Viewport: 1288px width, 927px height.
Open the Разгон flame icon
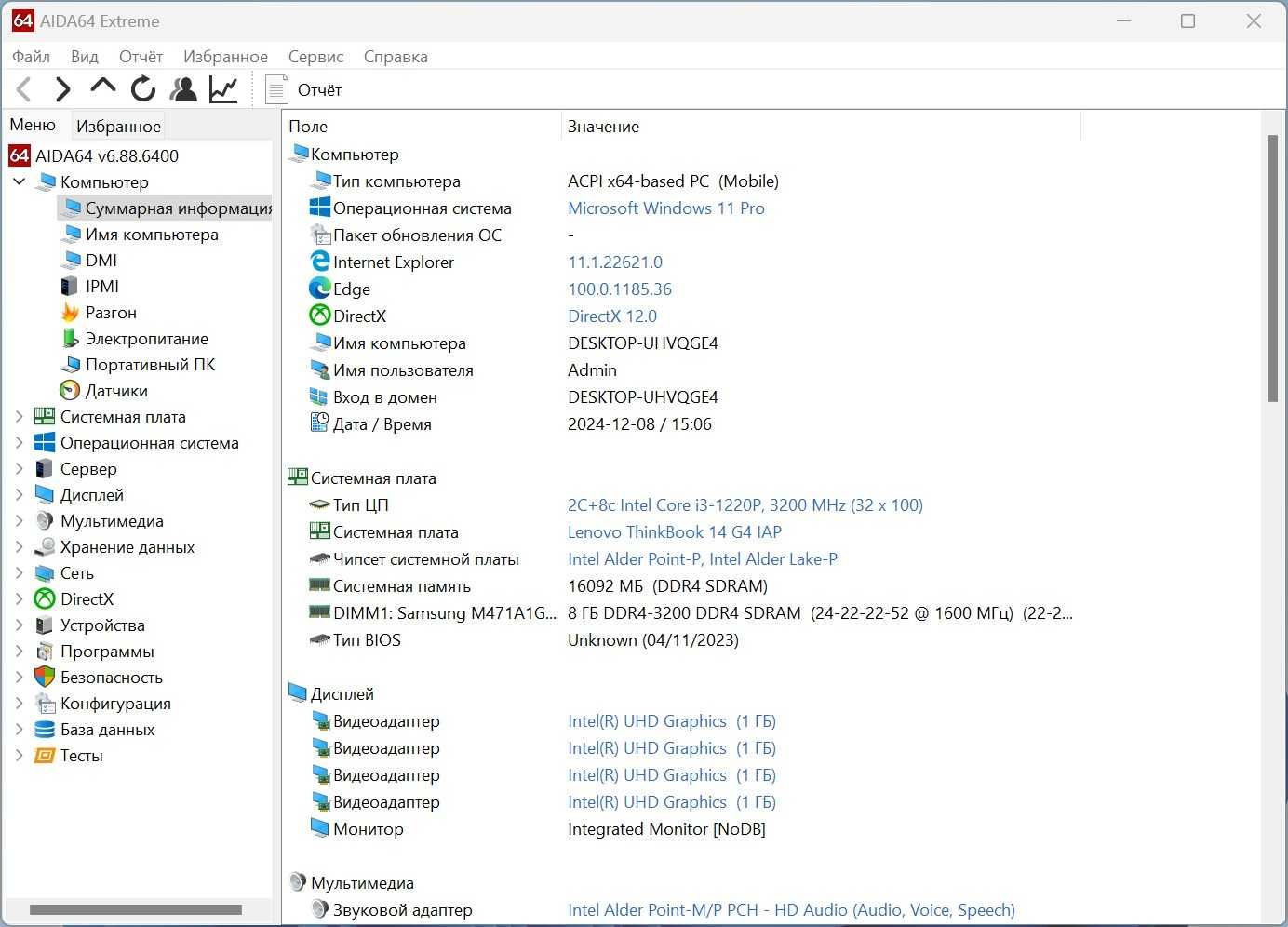click(70, 313)
